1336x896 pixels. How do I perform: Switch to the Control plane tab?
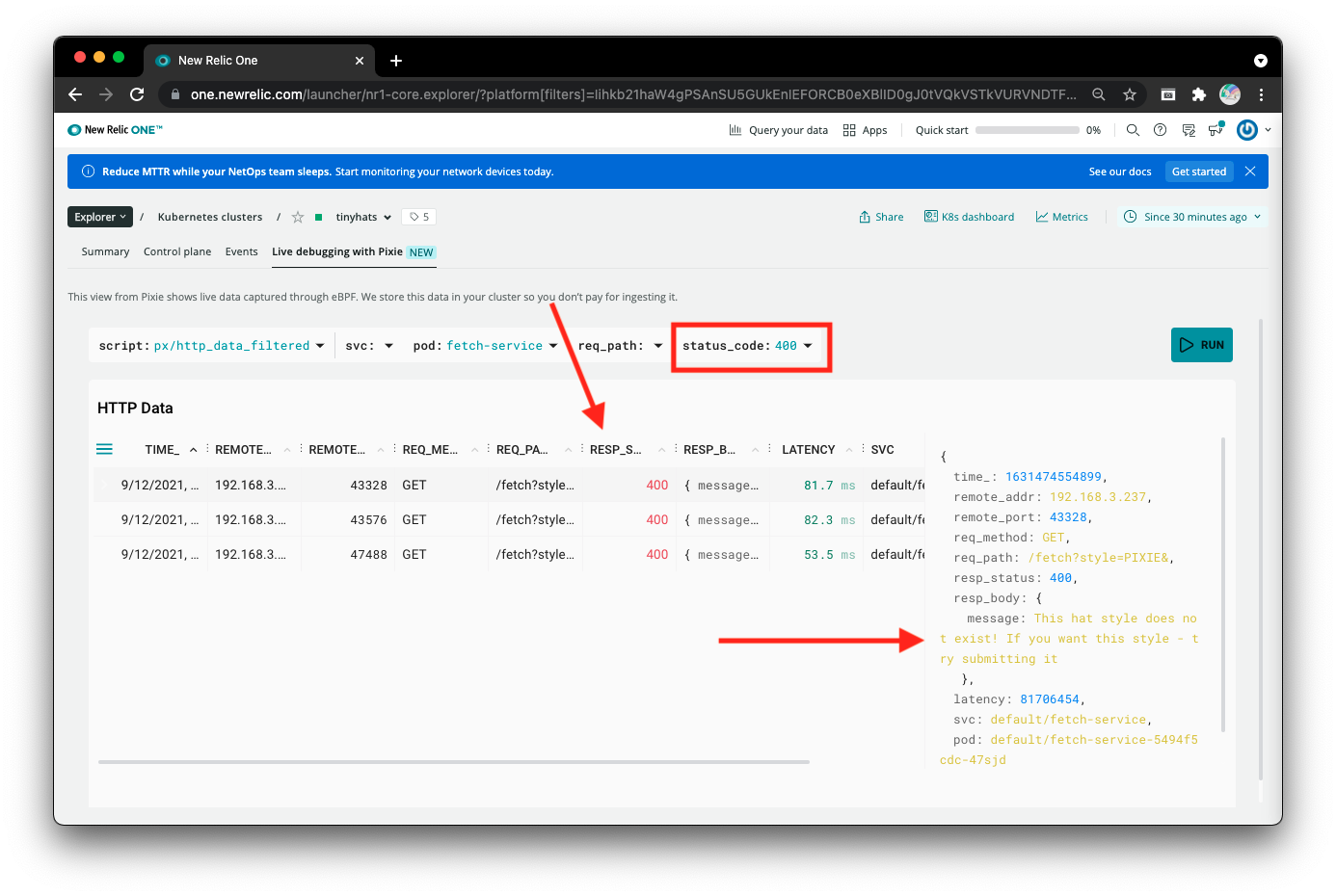(x=177, y=251)
